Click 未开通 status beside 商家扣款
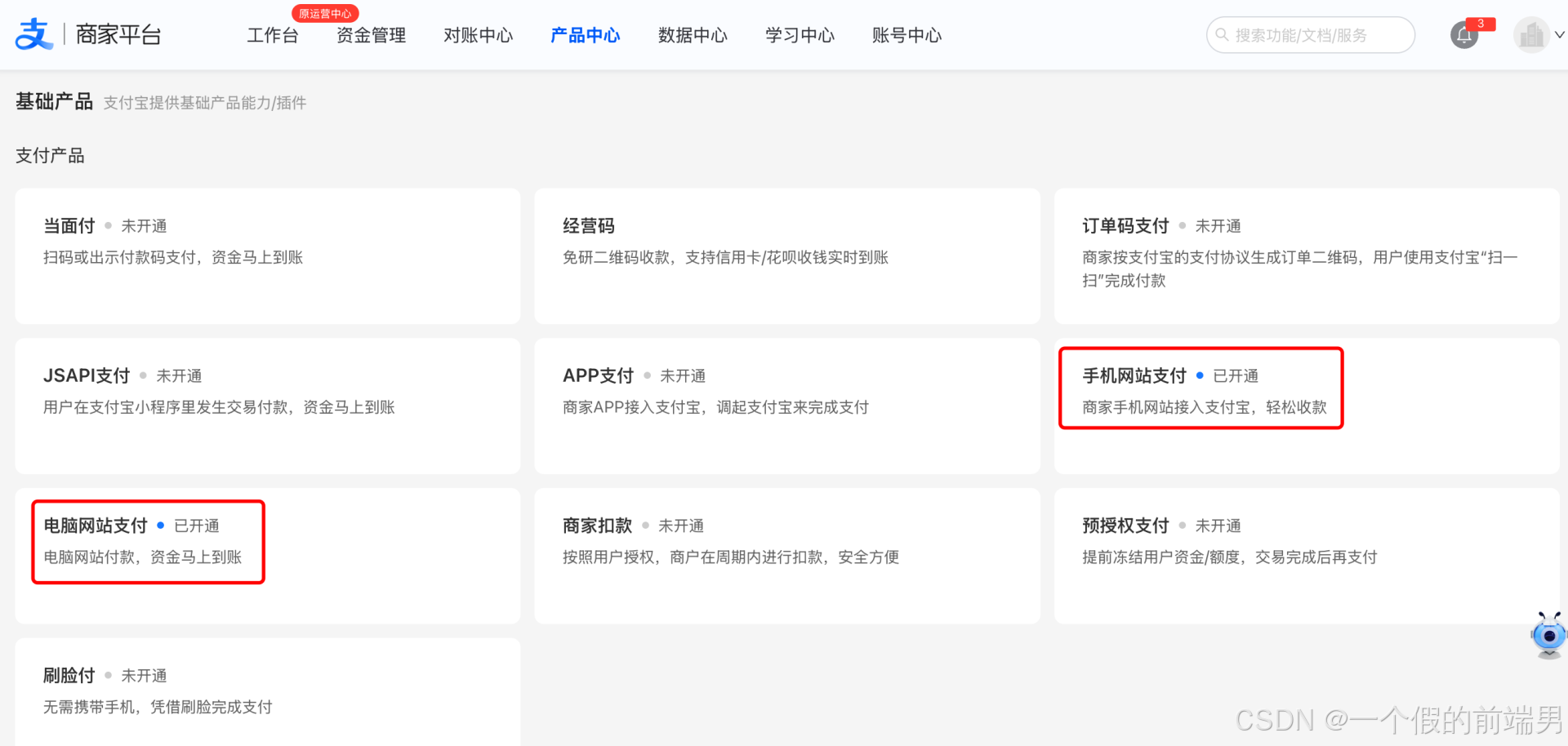This screenshot has width=1568, height=746. 681,526
